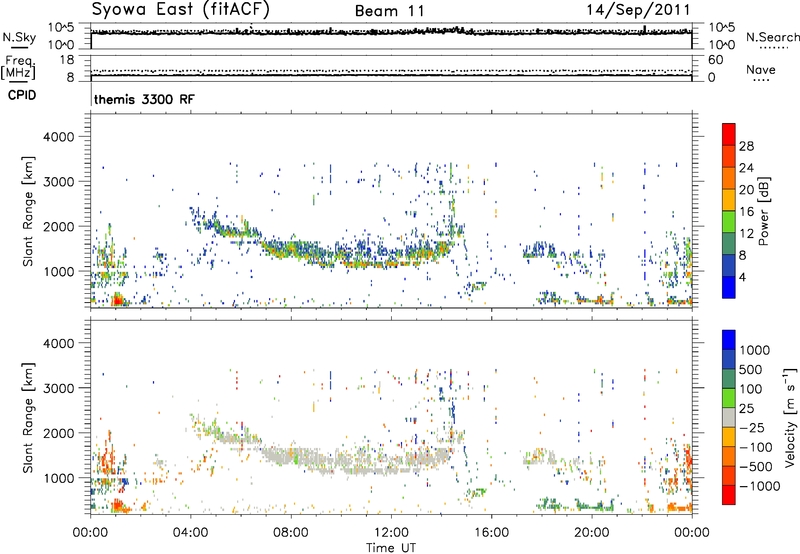Click the dark blue top of Velocity colorbar

(729, 340)
